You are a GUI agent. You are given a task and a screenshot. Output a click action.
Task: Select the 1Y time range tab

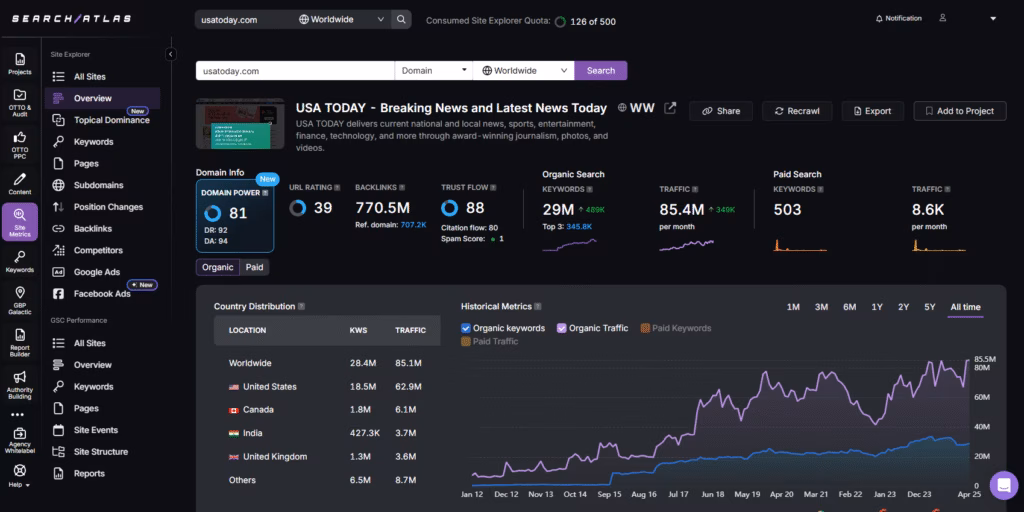877,307
